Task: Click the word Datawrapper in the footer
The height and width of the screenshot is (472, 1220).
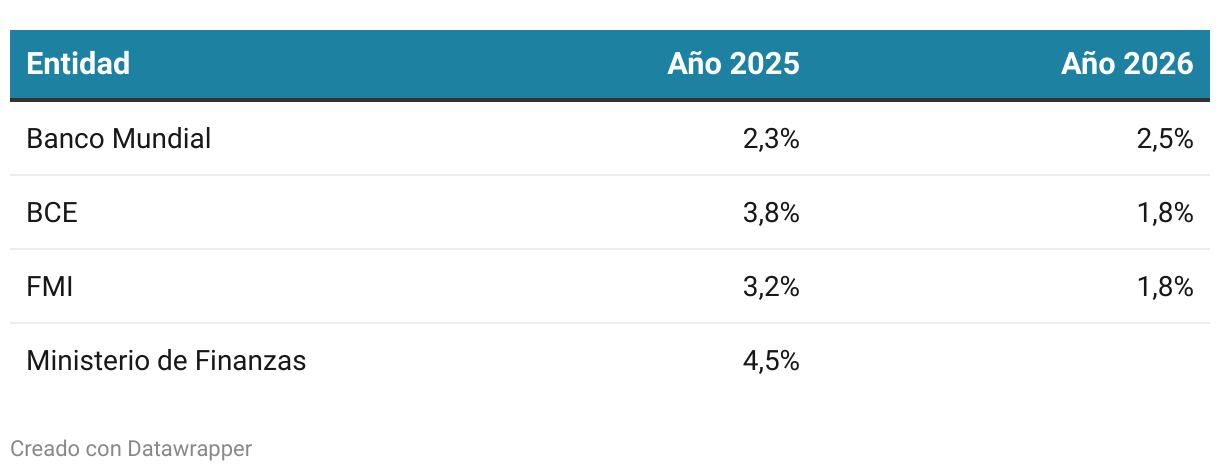Action: click(x=190, y=449)
